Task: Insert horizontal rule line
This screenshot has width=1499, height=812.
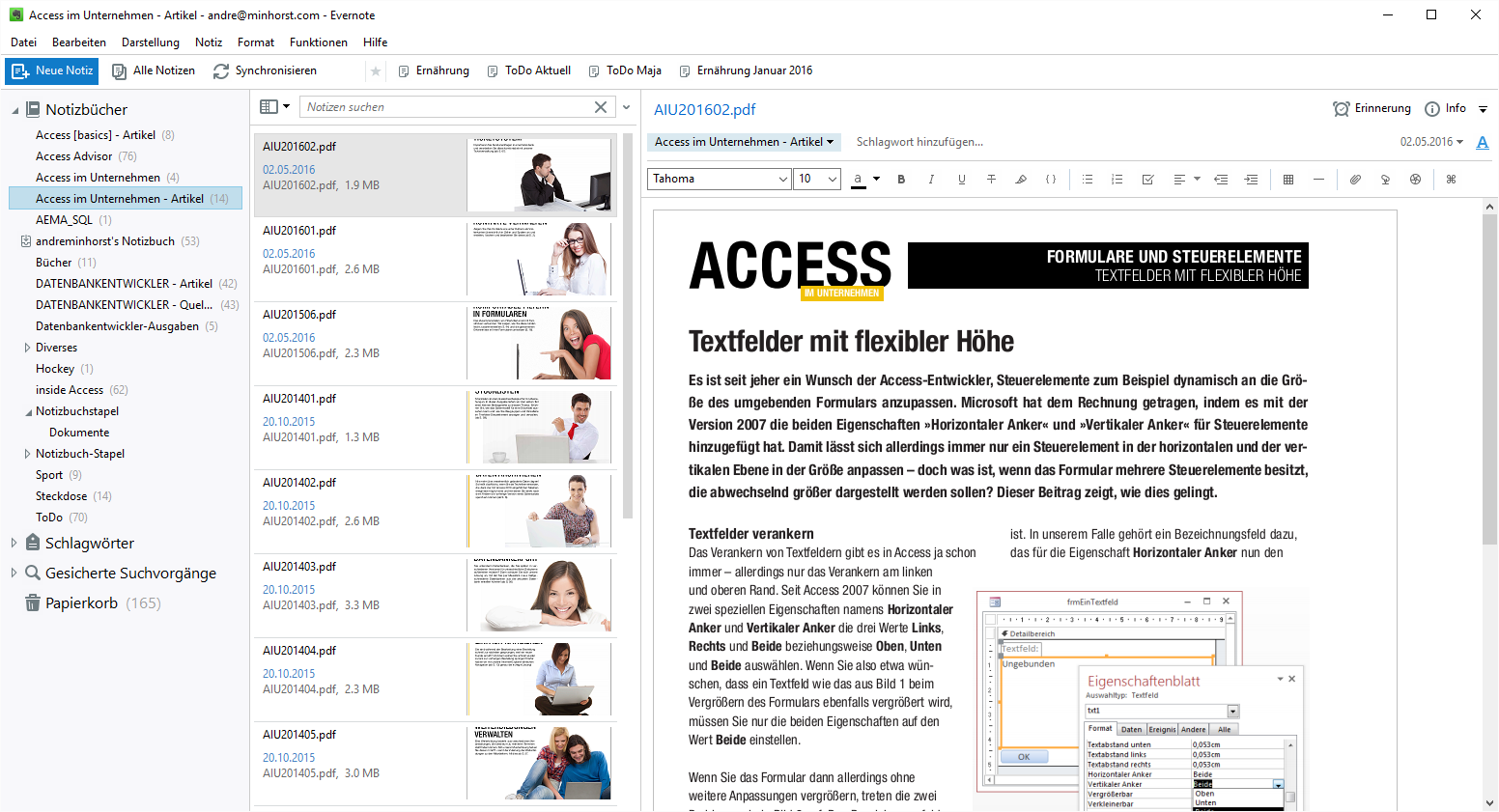Action: pos(1318,180)
